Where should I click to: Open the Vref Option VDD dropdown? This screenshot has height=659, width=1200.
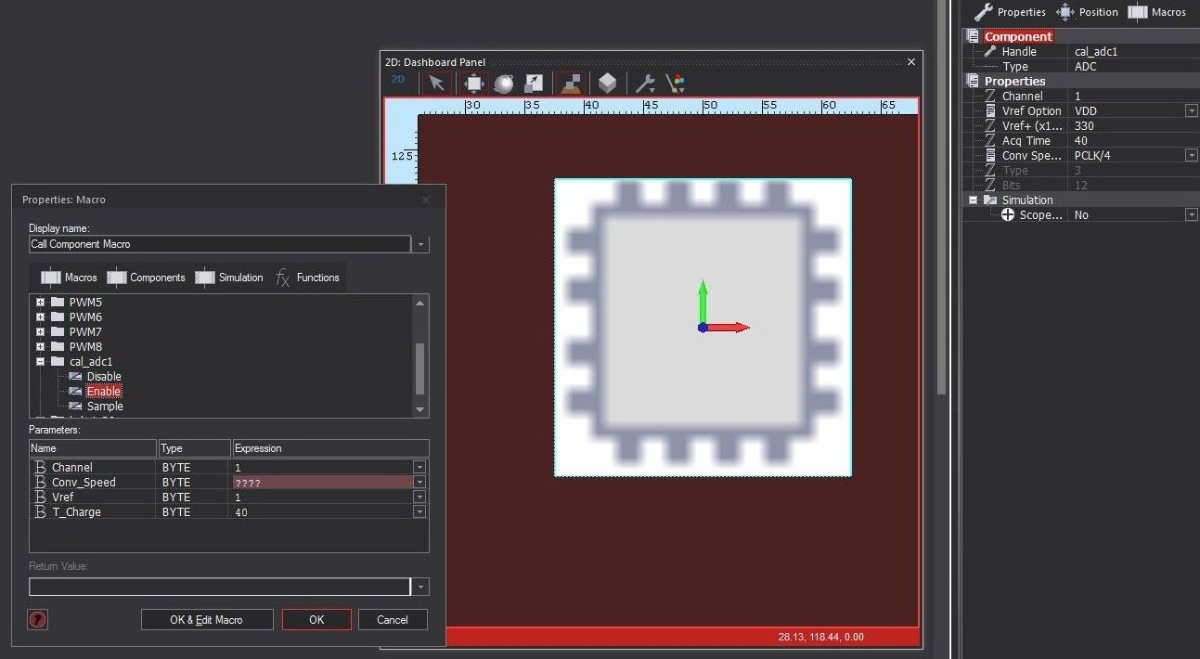click(x=1192, y=111)
